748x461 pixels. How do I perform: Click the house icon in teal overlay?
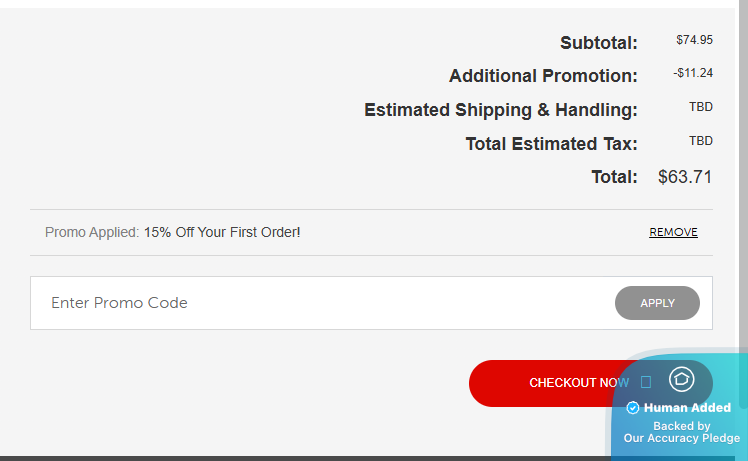pos(681,379)
